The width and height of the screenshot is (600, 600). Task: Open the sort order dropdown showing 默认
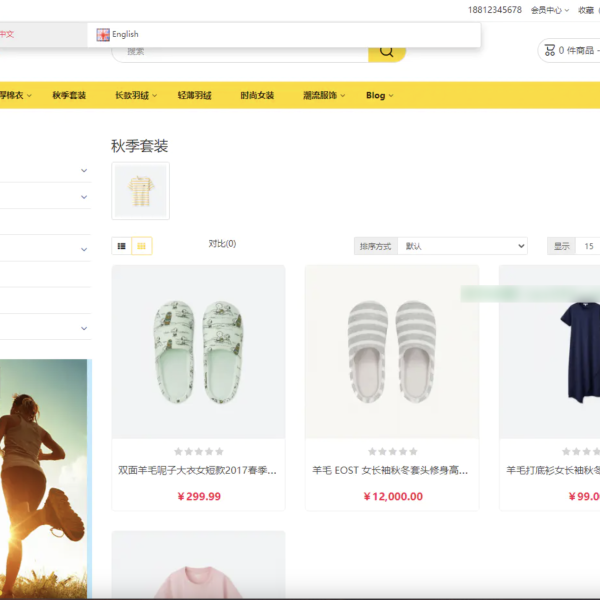click(x=462, y=246)
